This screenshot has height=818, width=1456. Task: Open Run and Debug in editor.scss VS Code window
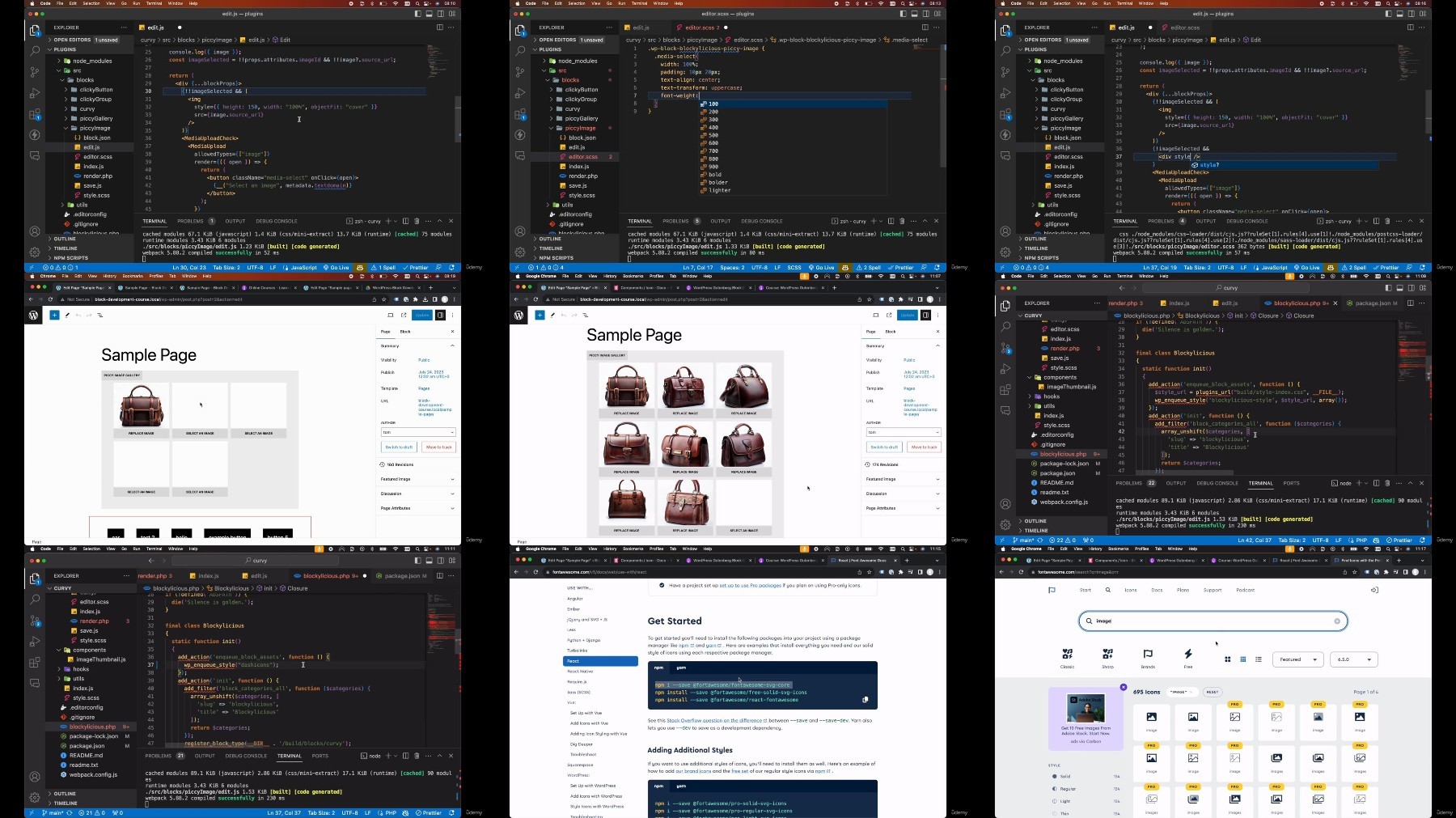(520, 92)
